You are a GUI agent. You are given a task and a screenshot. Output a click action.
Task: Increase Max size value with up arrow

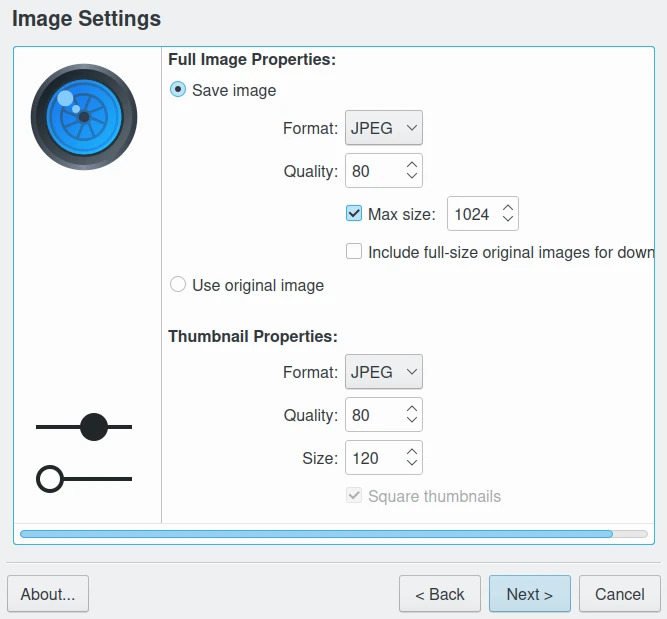[x=508, y=208]
